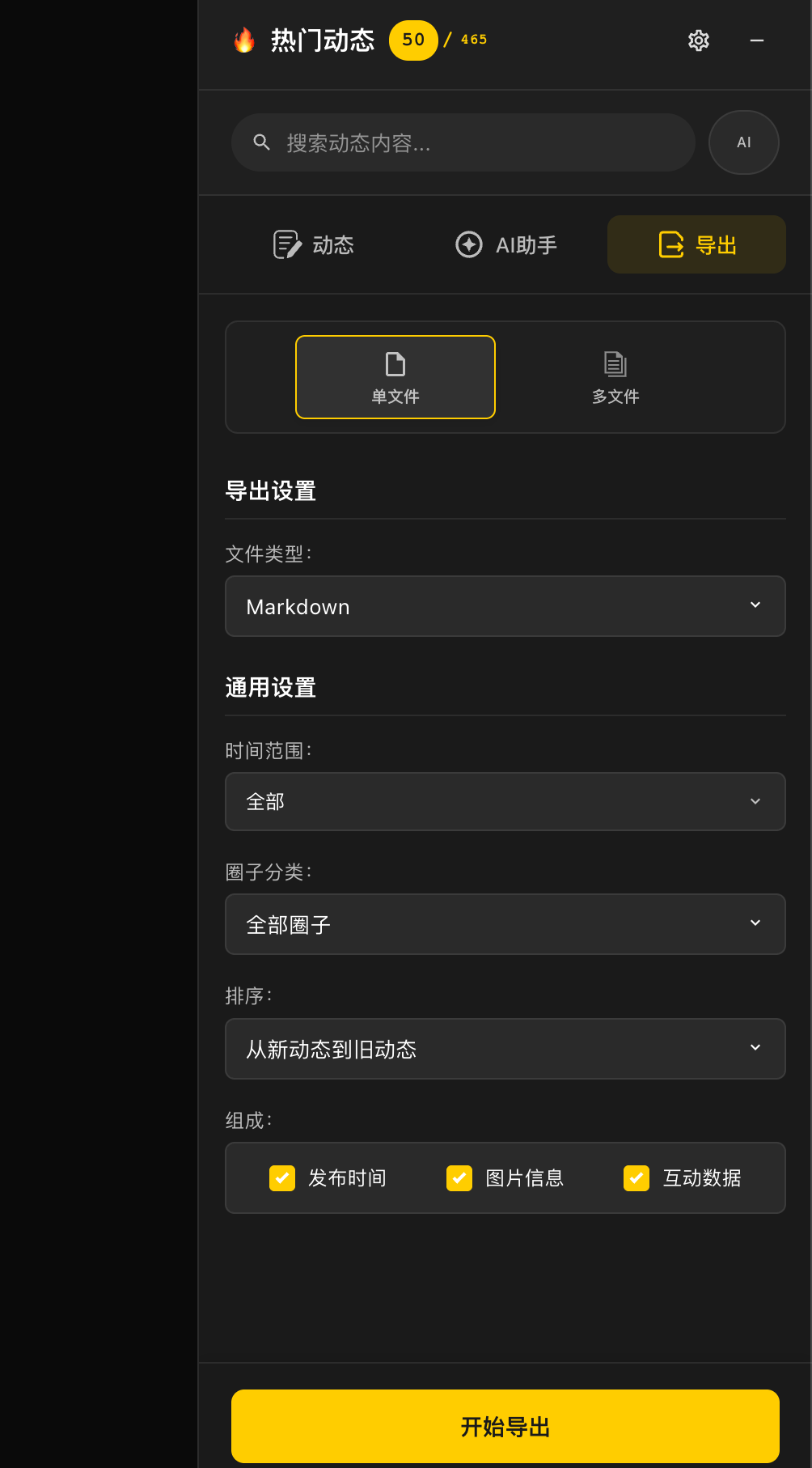
Task: Uncheck the 发布时间 checkbox
Action: [x=282, y=1178]
